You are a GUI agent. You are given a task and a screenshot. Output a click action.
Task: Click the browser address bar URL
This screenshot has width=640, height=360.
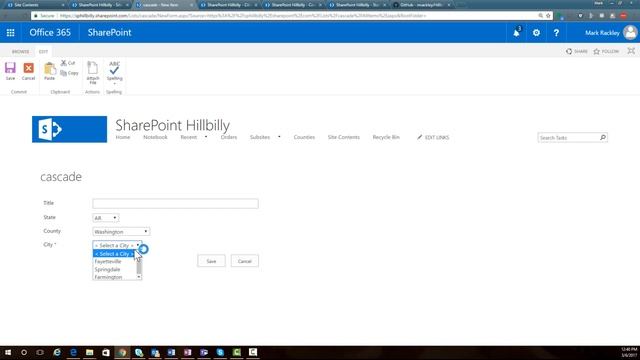pos(243,16)
